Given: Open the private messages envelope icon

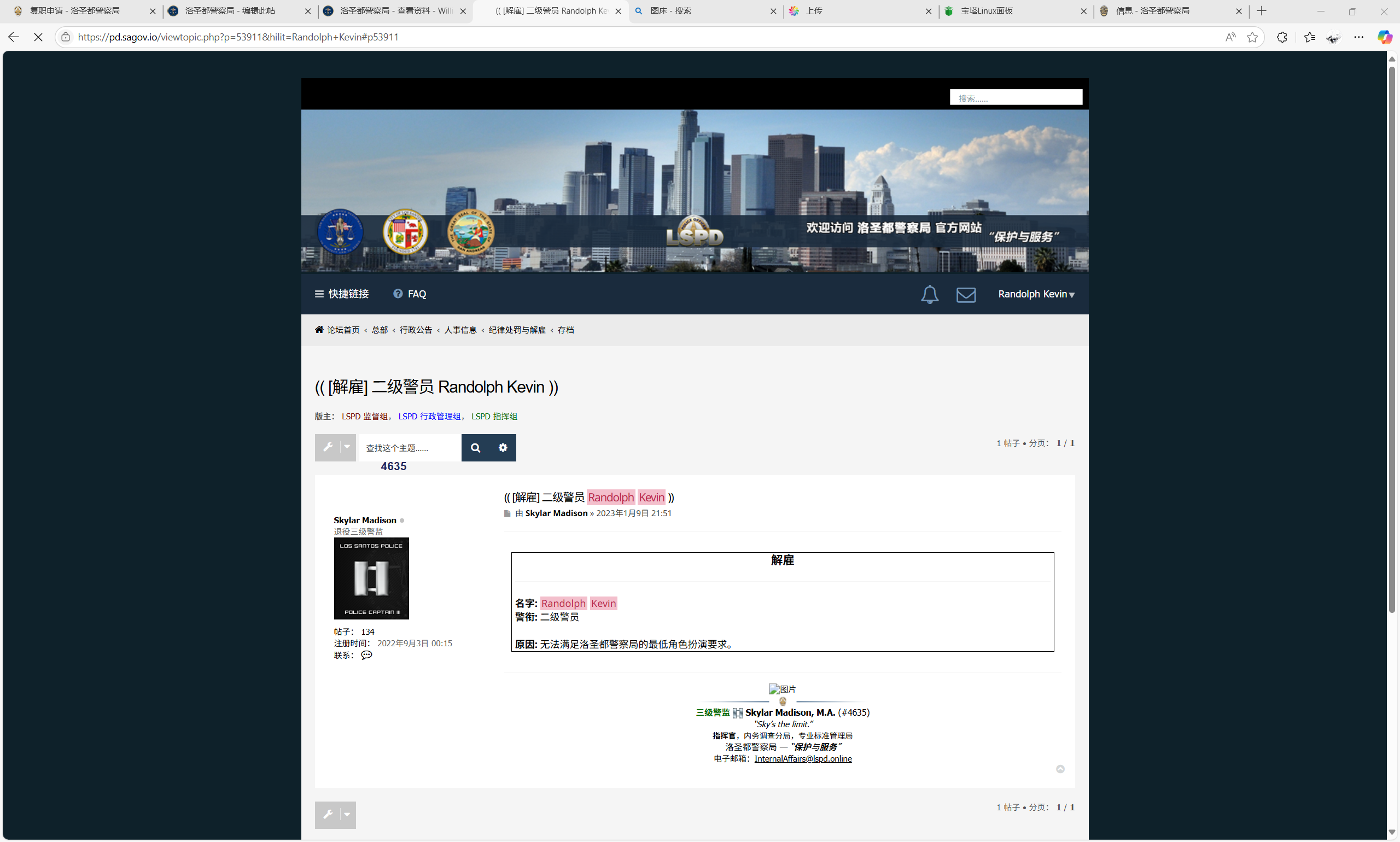Looking at the screenshot, I should 965,295.
